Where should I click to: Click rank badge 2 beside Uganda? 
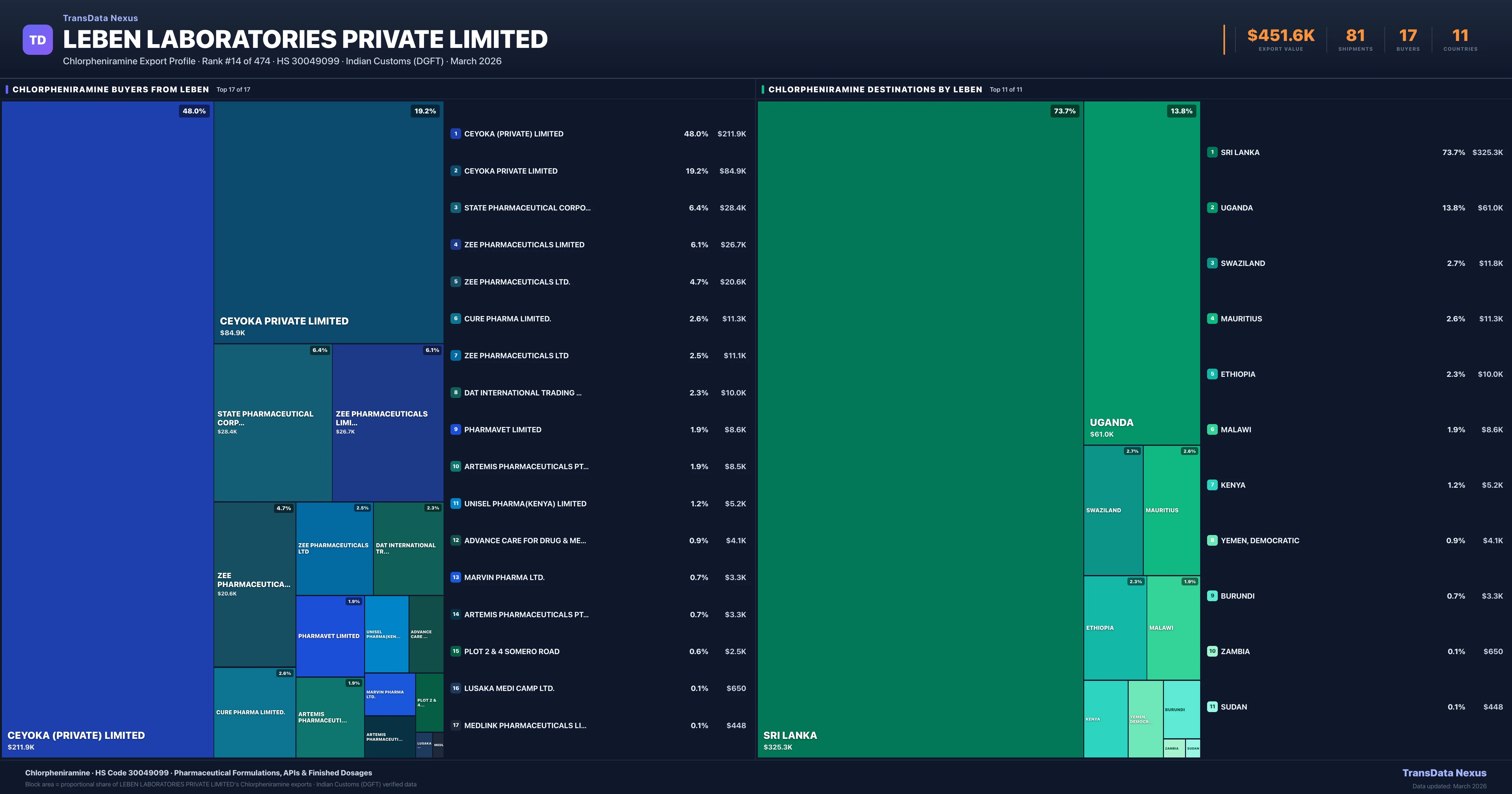tap(1212, 208)
